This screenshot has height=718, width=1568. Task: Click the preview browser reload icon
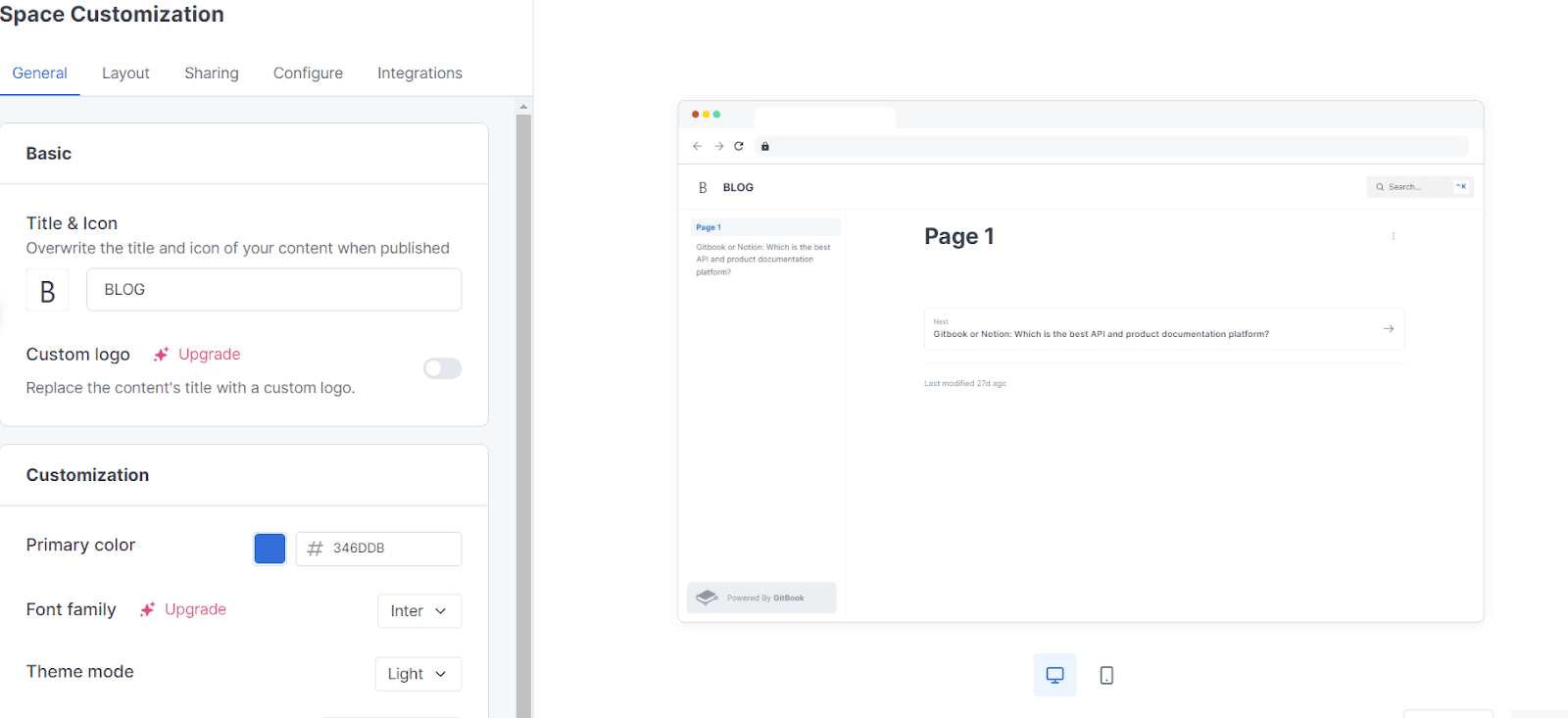739,146
